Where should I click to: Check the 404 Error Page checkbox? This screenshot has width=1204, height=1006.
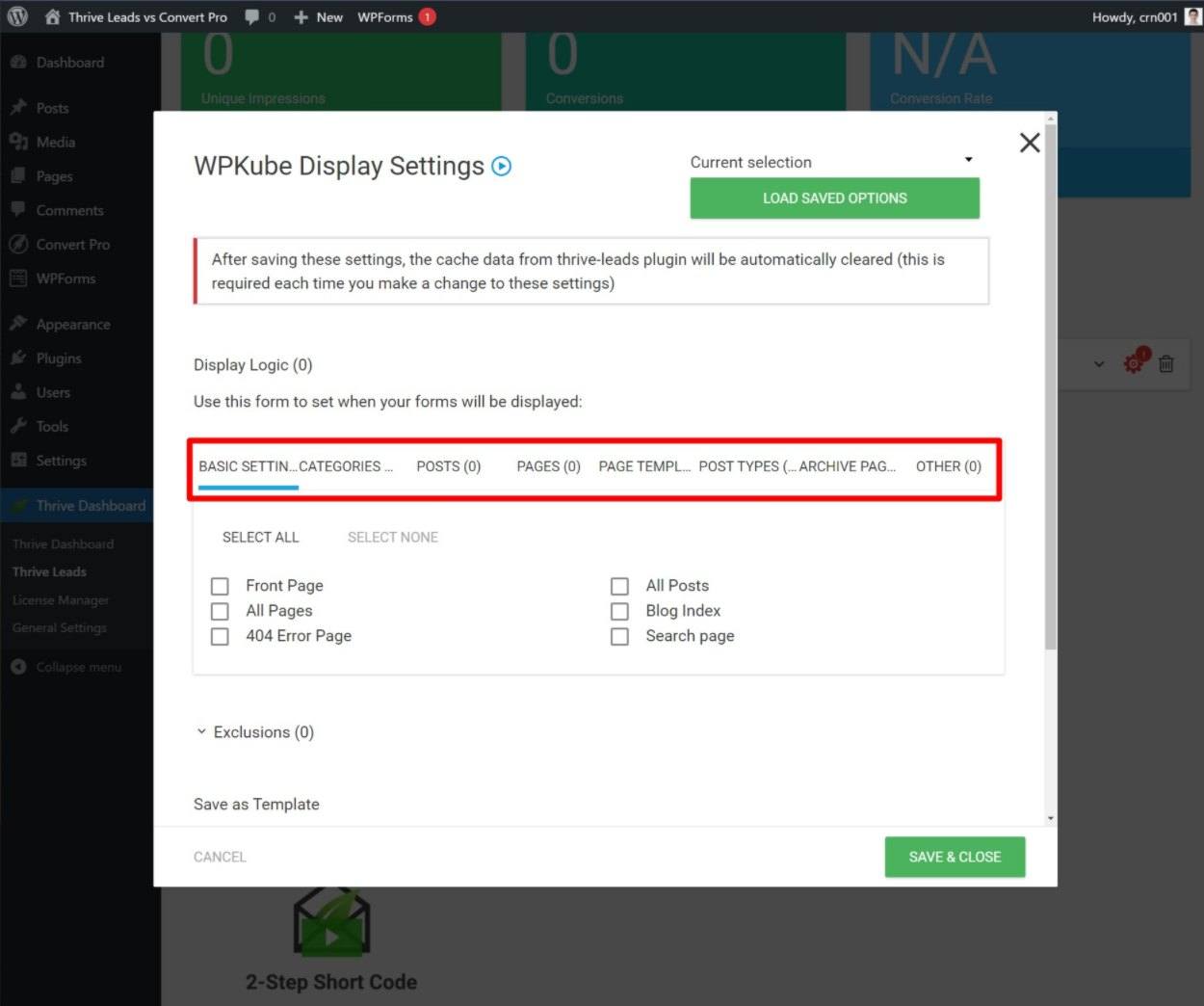[220, 636]
